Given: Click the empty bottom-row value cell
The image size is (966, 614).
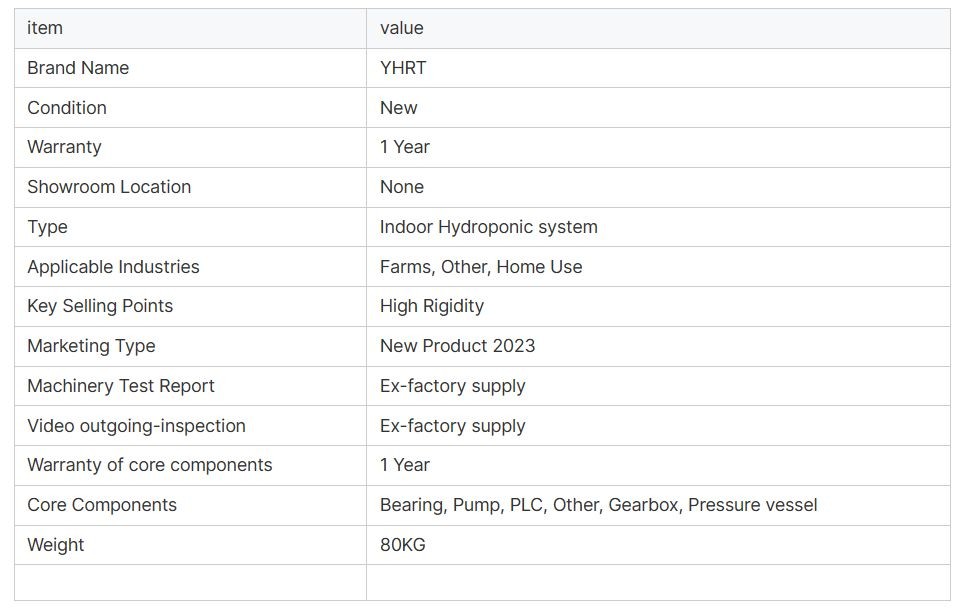Looking at the screenshot, I should pyautogui.click(x=658, y=583).
